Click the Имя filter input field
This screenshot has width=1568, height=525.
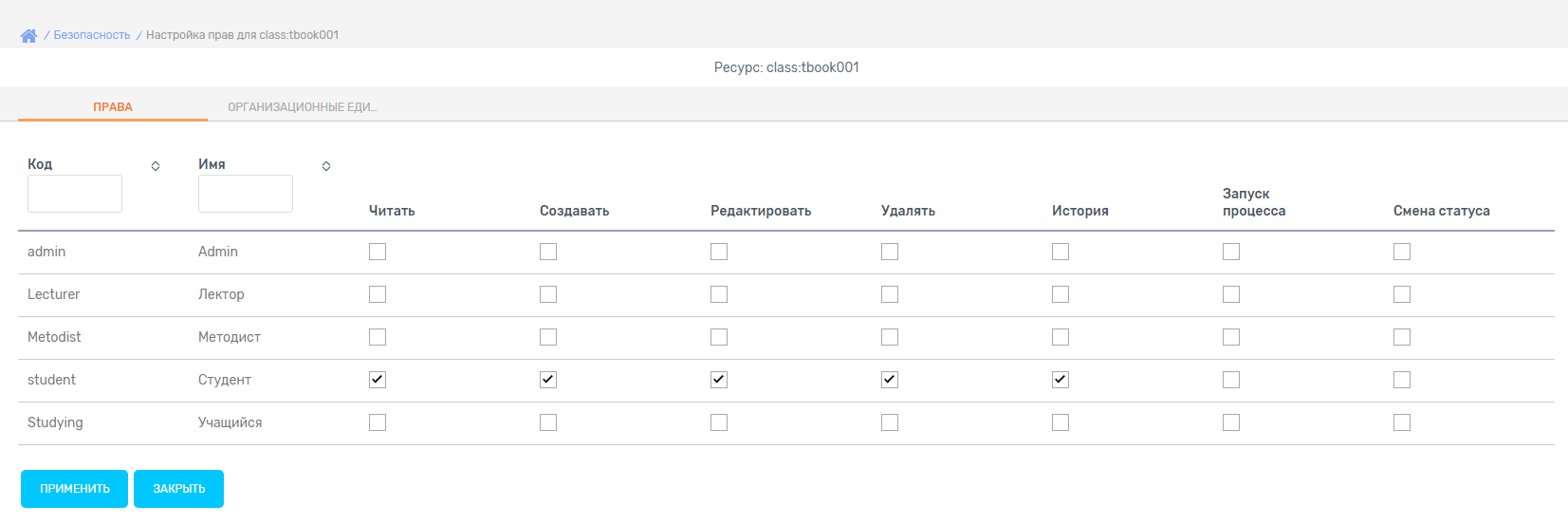click(x=246, y=194)
